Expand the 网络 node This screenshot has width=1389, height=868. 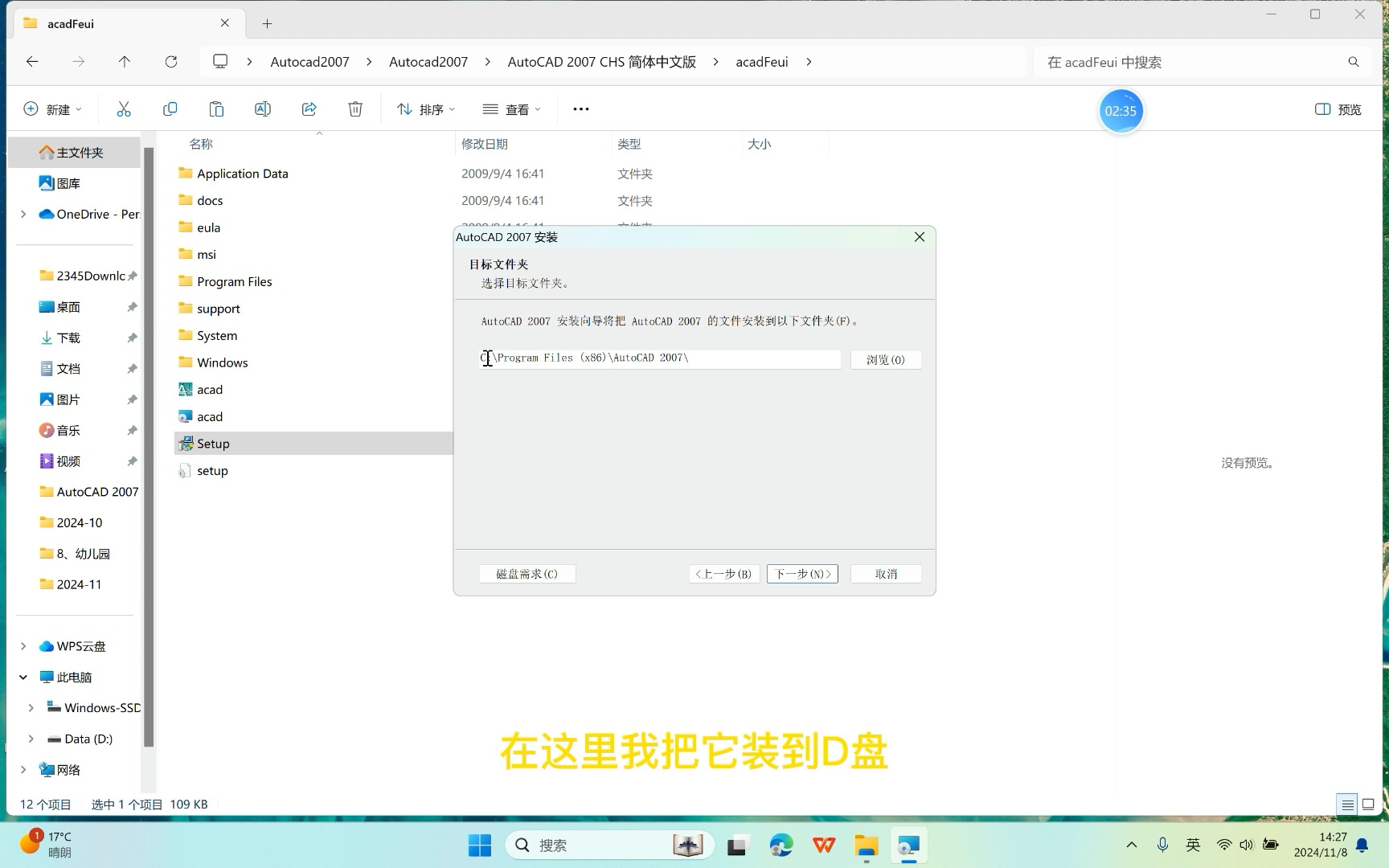(x=23, y=770)
